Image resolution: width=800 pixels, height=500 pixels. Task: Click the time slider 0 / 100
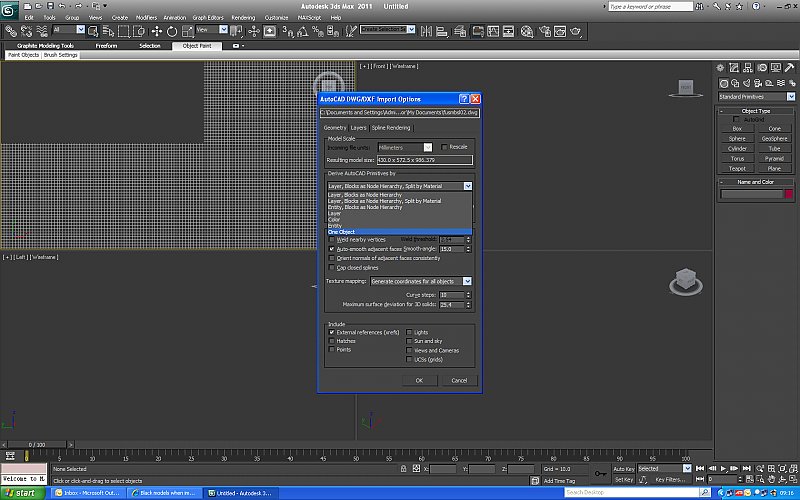37,445
